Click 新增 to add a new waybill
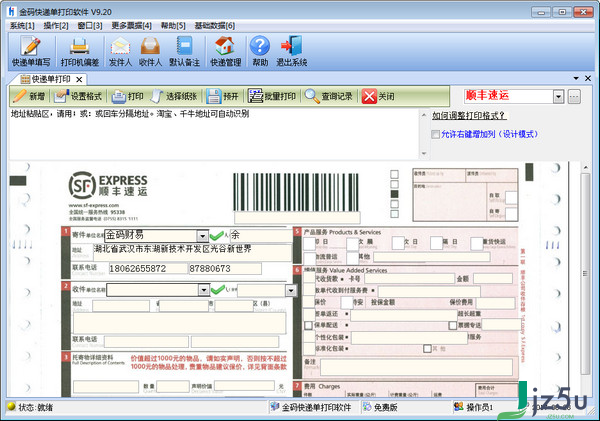 [x=29, y=96]
